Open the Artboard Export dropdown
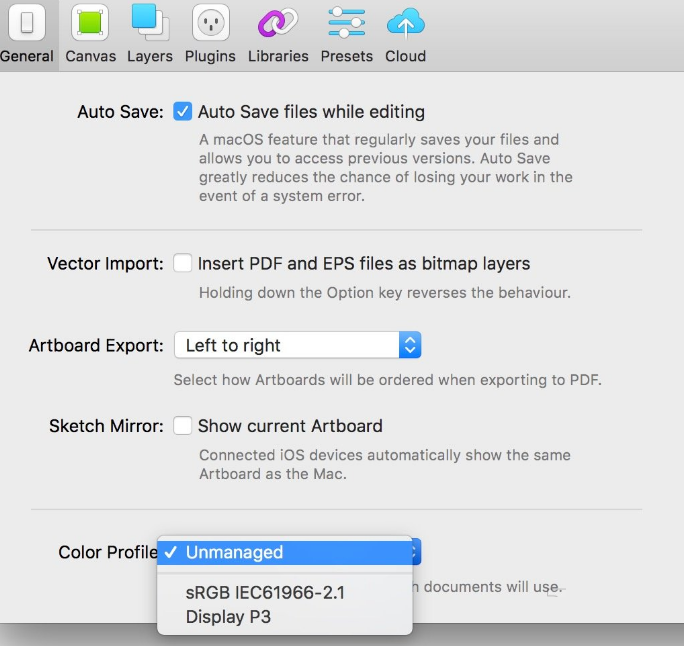Image resolution: width=684 pixels, height=646 pixels. click(297, 346)
